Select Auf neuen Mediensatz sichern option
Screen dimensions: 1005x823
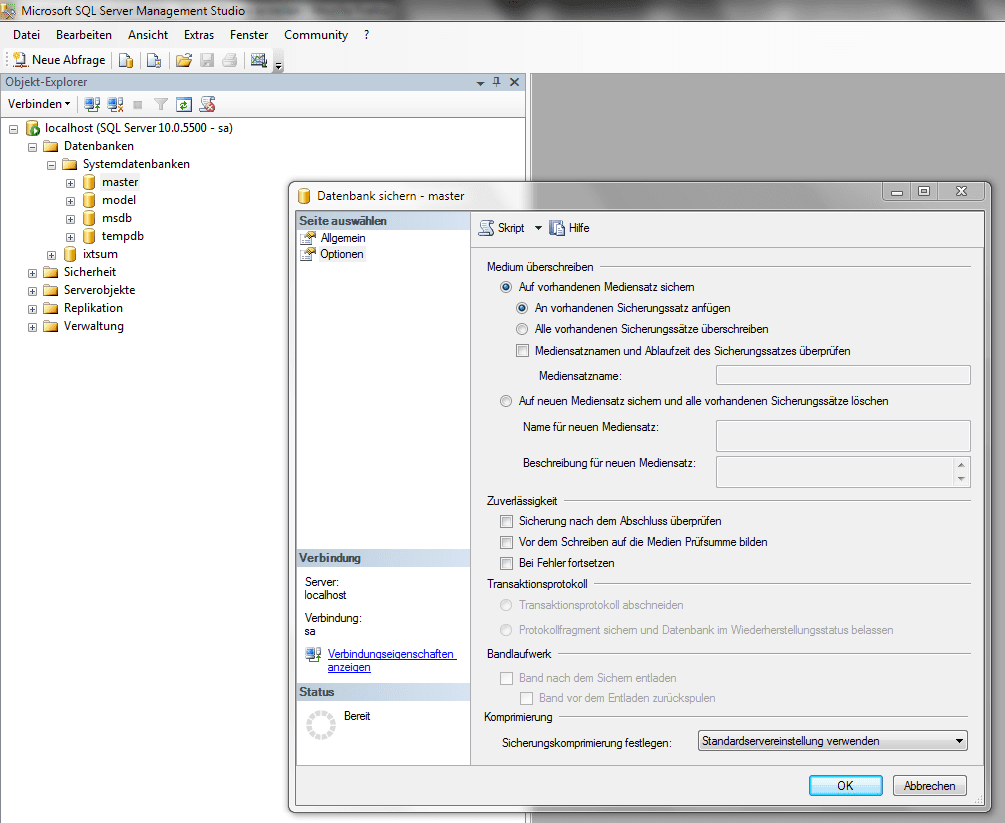(506, 401)
